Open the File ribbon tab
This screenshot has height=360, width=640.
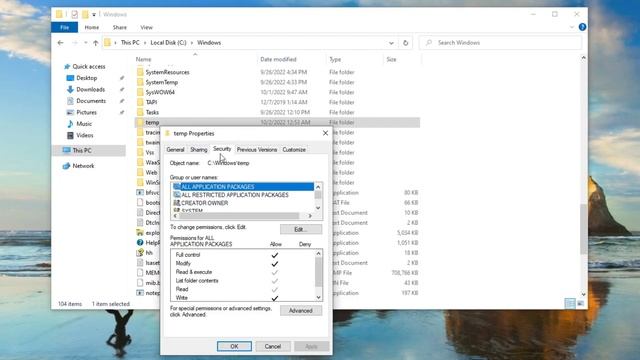(64, 27)
